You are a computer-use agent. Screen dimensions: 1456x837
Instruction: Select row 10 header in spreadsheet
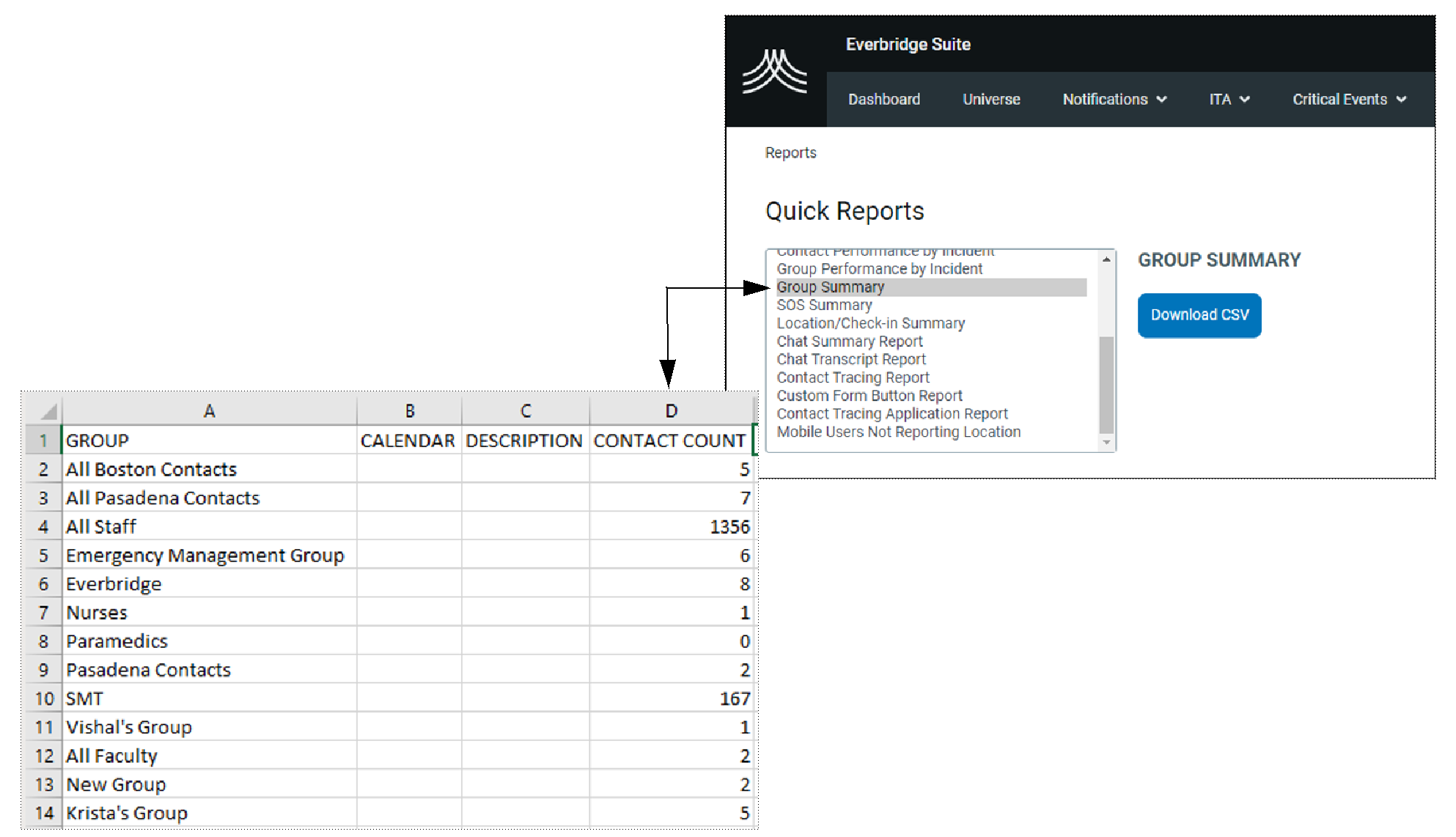coord(43,698)
